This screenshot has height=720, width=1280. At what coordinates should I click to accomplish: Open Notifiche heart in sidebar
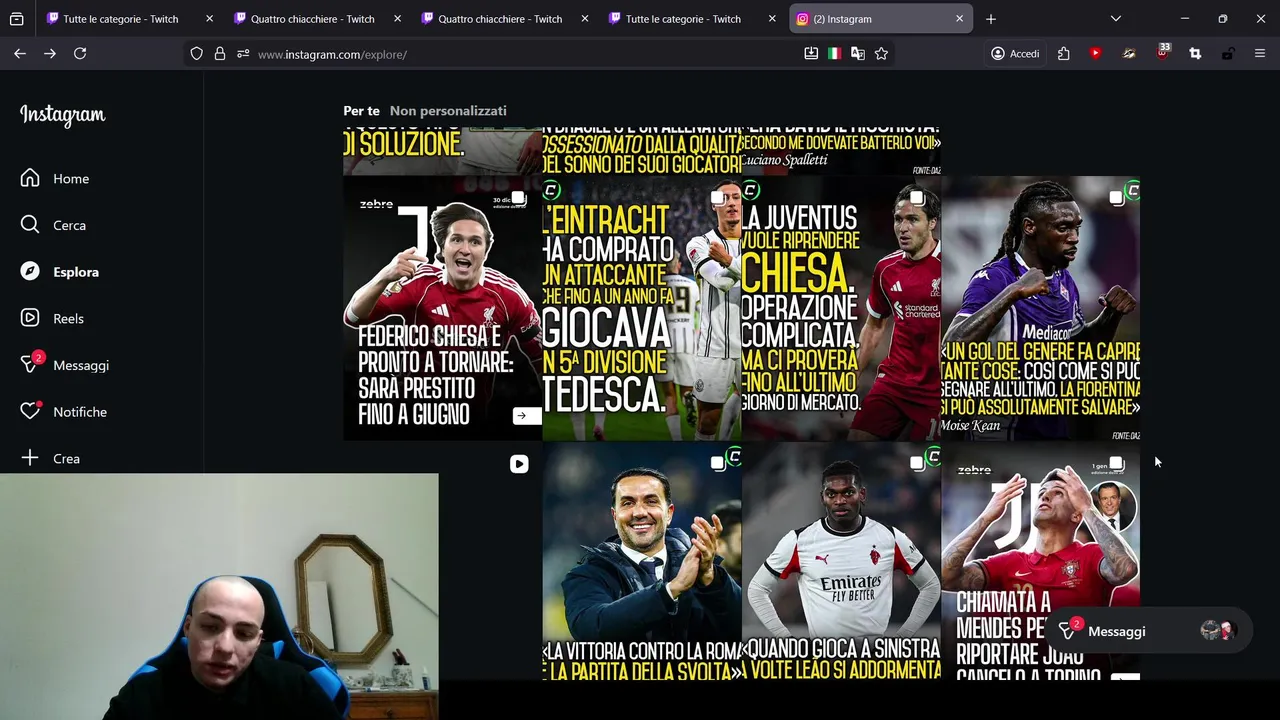[x=64, y=412]
